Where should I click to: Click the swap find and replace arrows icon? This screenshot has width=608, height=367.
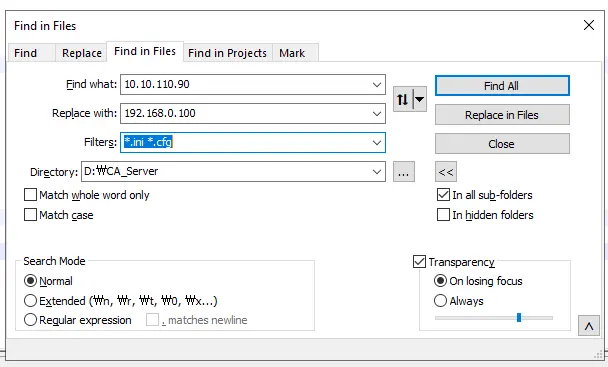pyautogui.click(x=403, y=99)
